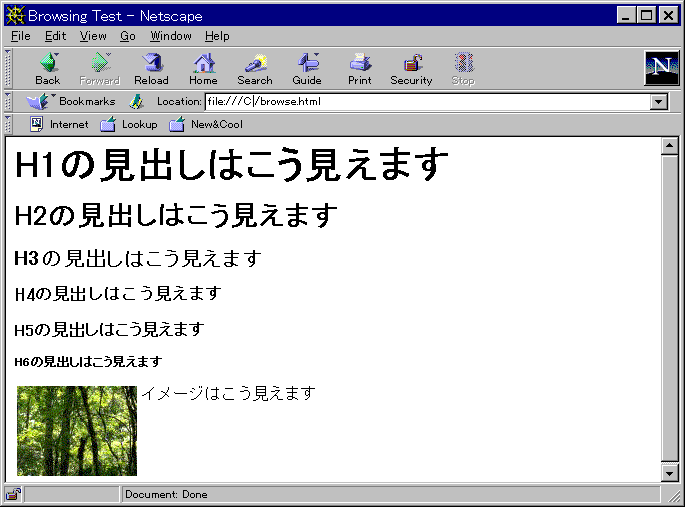Click the forest image thumbnail
This screenshot has width=685, height=507.
point(77,431)
